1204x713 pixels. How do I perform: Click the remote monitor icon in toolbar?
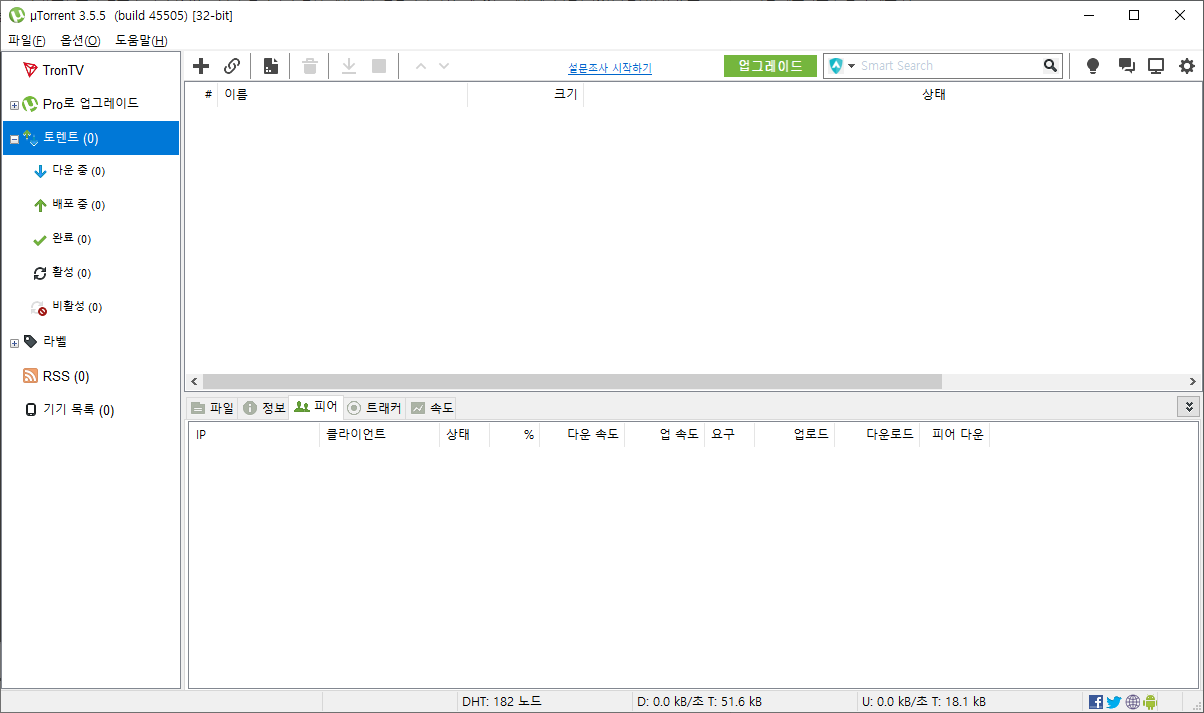tap(1156, 66)
